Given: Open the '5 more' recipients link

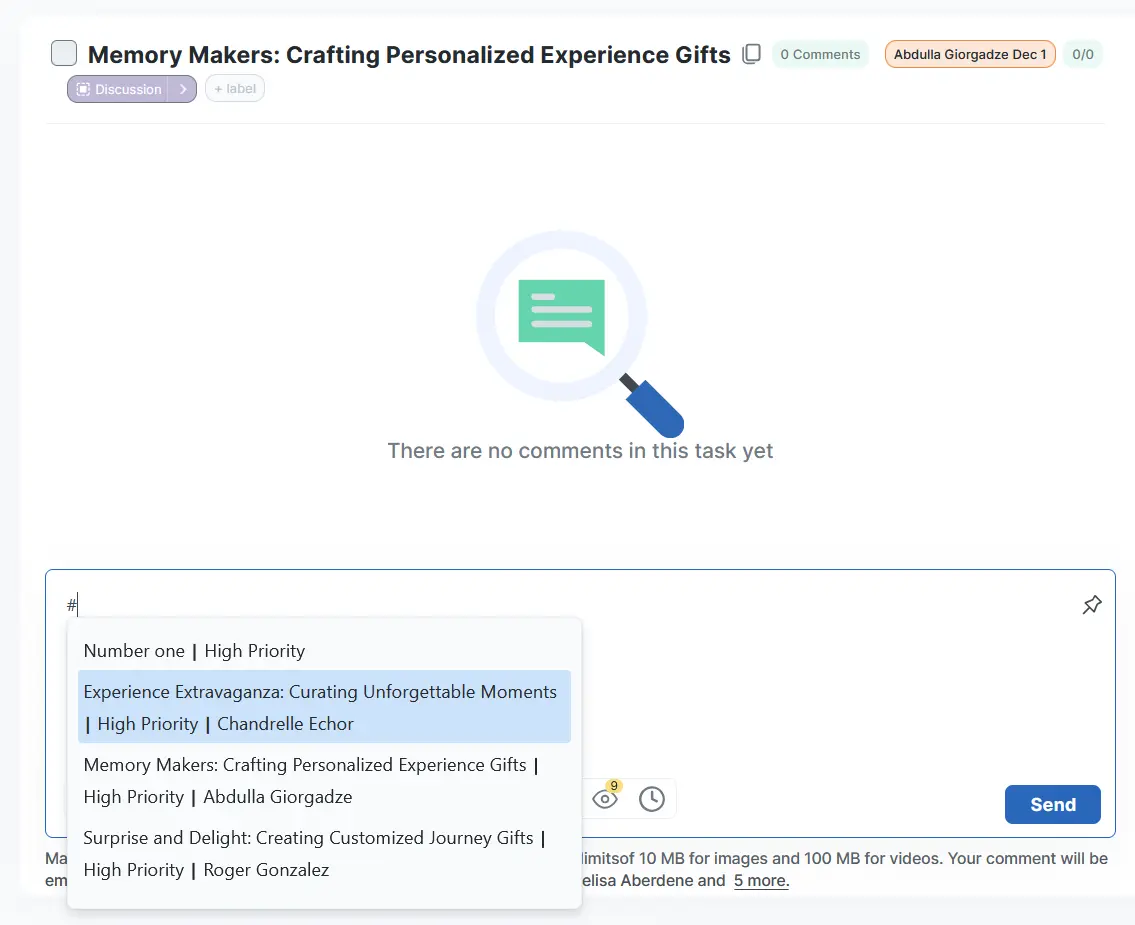Looking at the screenshot, I should pyautogui.click(x=761, y=881).
